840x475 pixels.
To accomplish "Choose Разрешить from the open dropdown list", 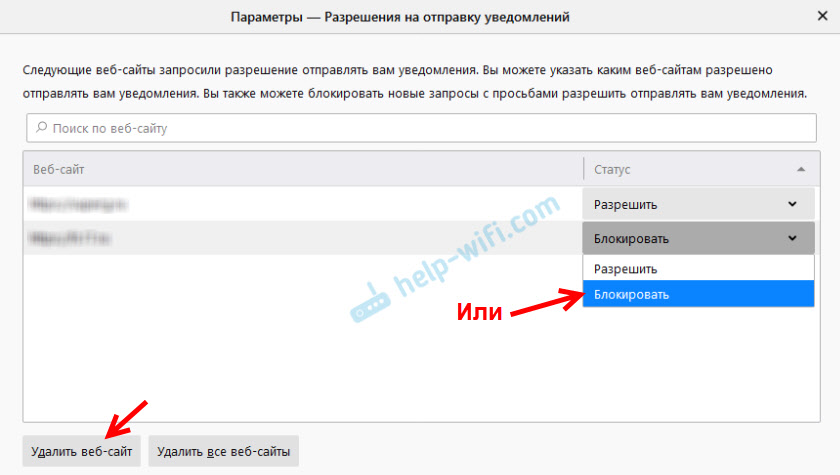I will 698,268.
